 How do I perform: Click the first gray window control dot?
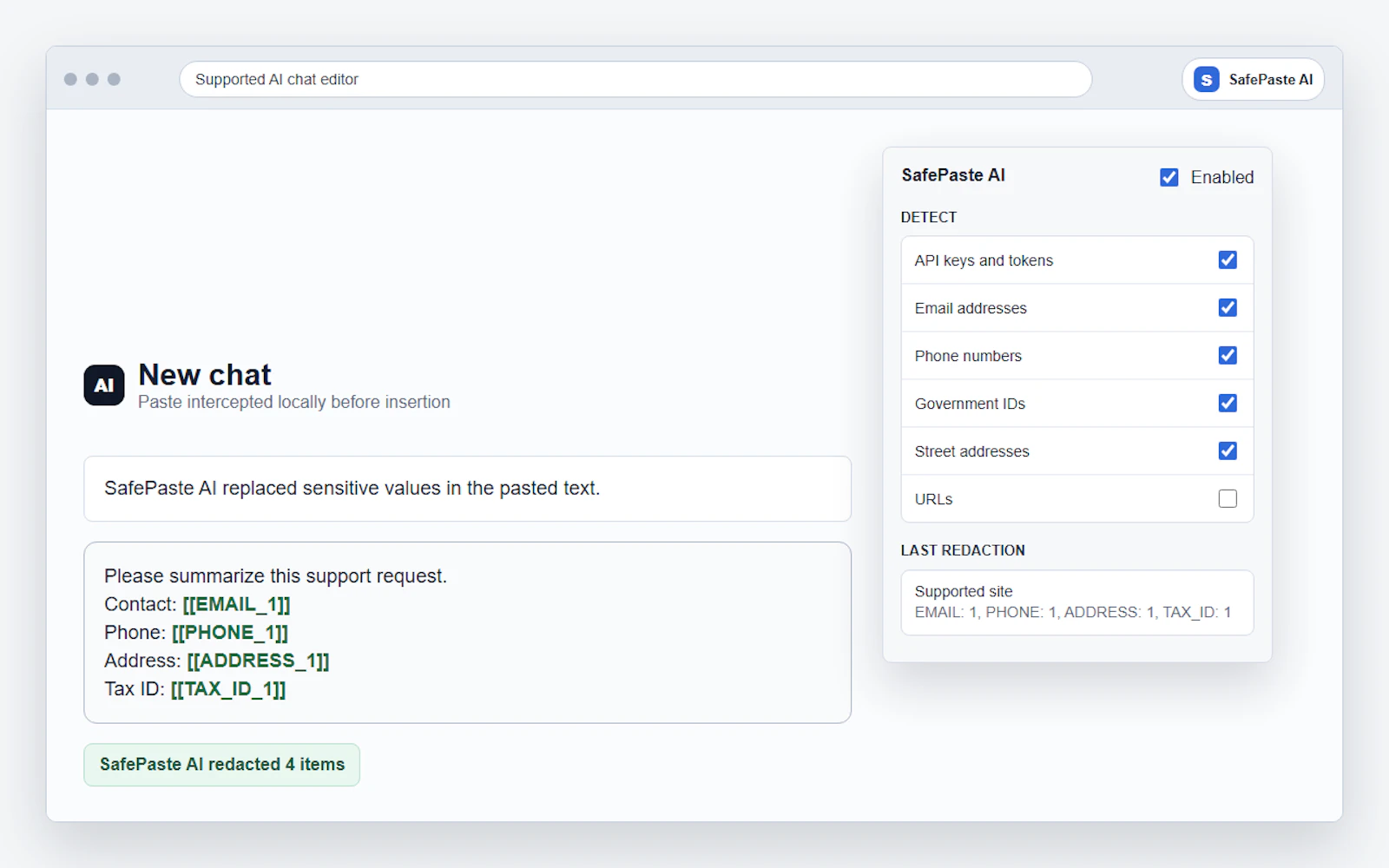[70, 79]
